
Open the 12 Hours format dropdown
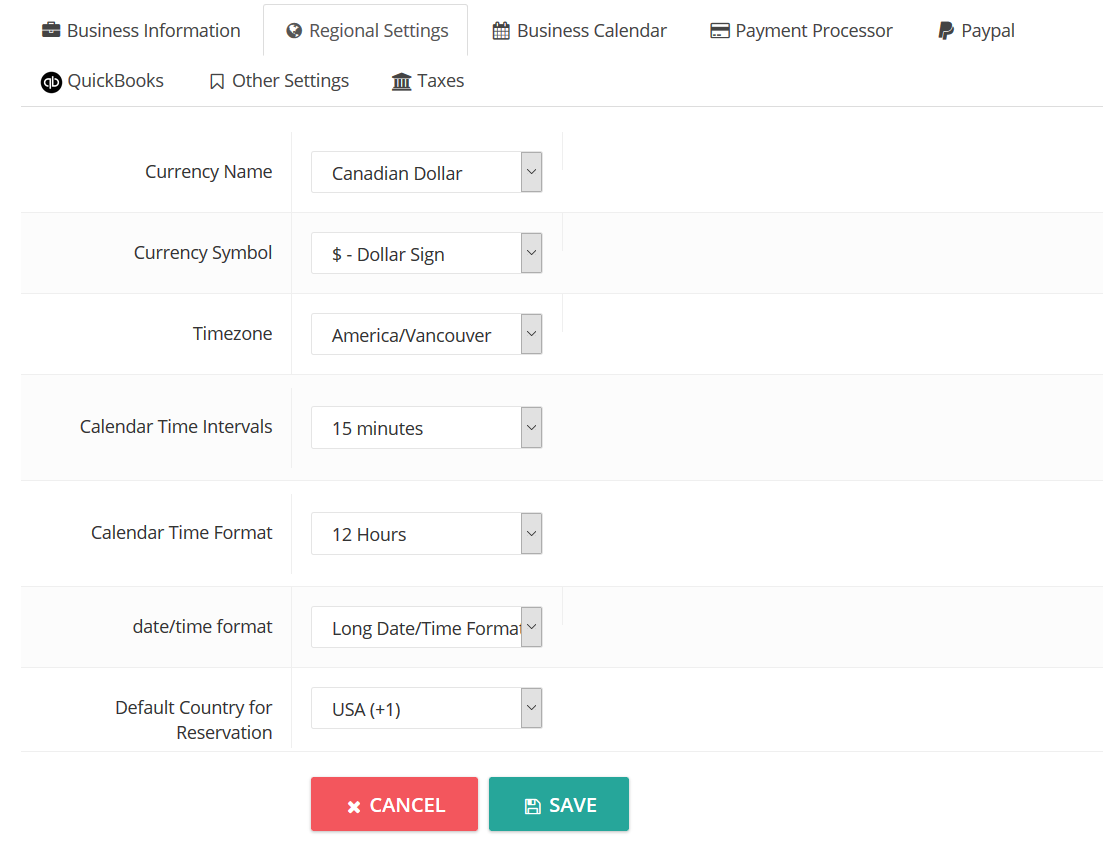(x=426, y=533)
